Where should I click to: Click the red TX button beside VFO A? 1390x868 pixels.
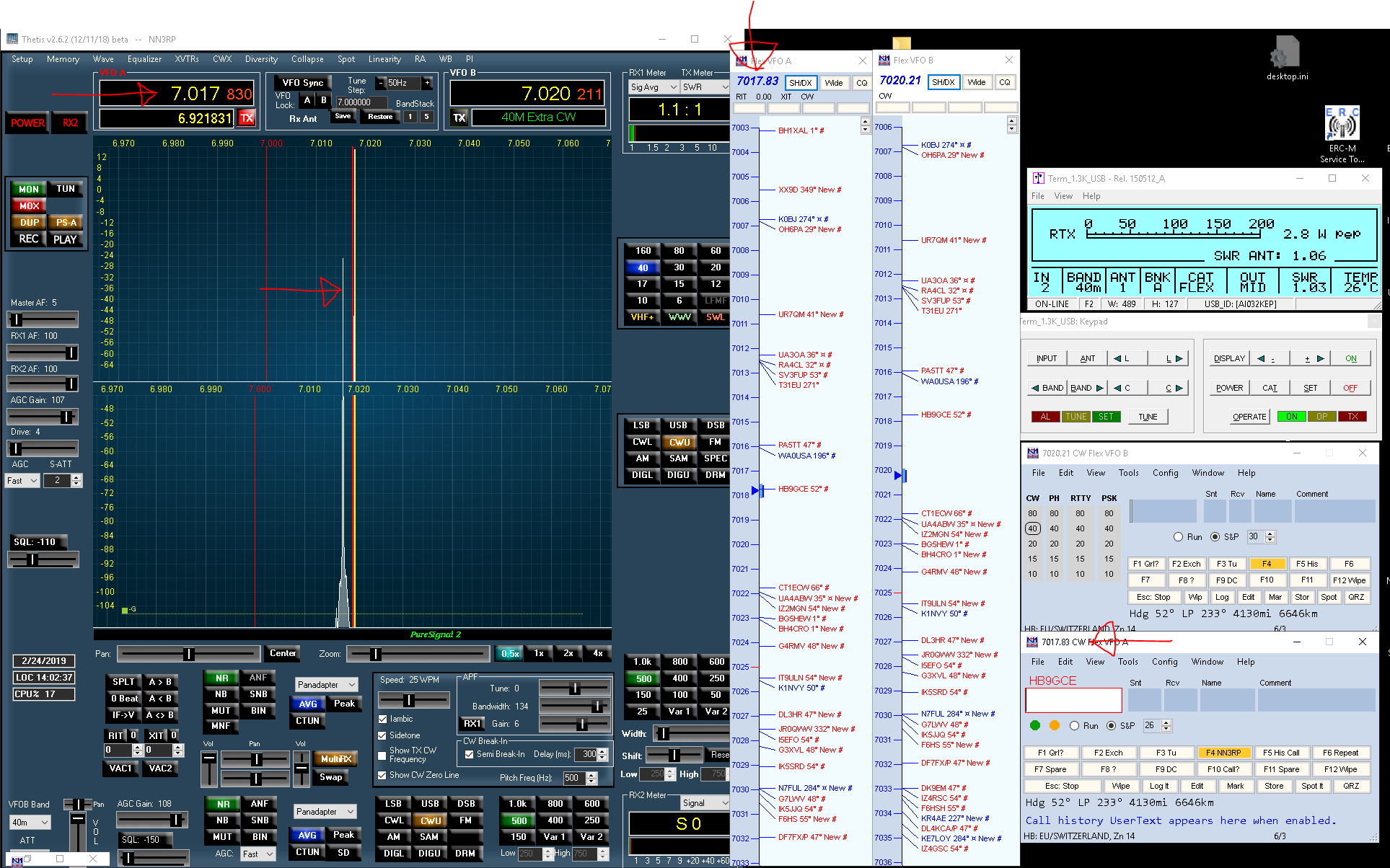click(x=247, y=118)
